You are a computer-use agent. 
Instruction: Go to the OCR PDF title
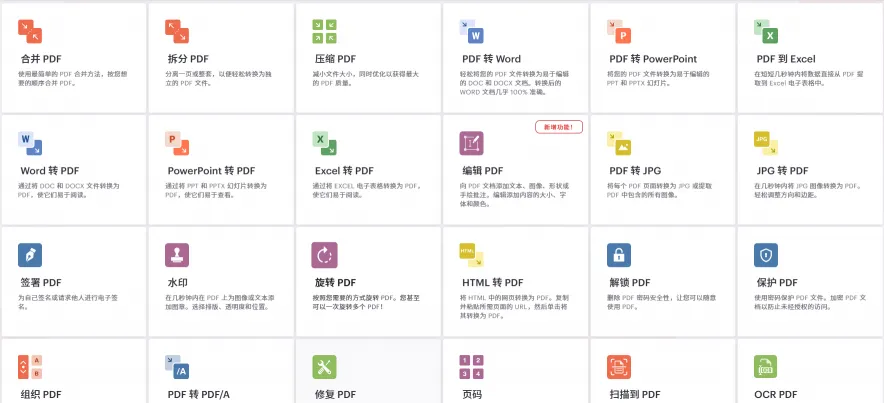coord(776,395)
